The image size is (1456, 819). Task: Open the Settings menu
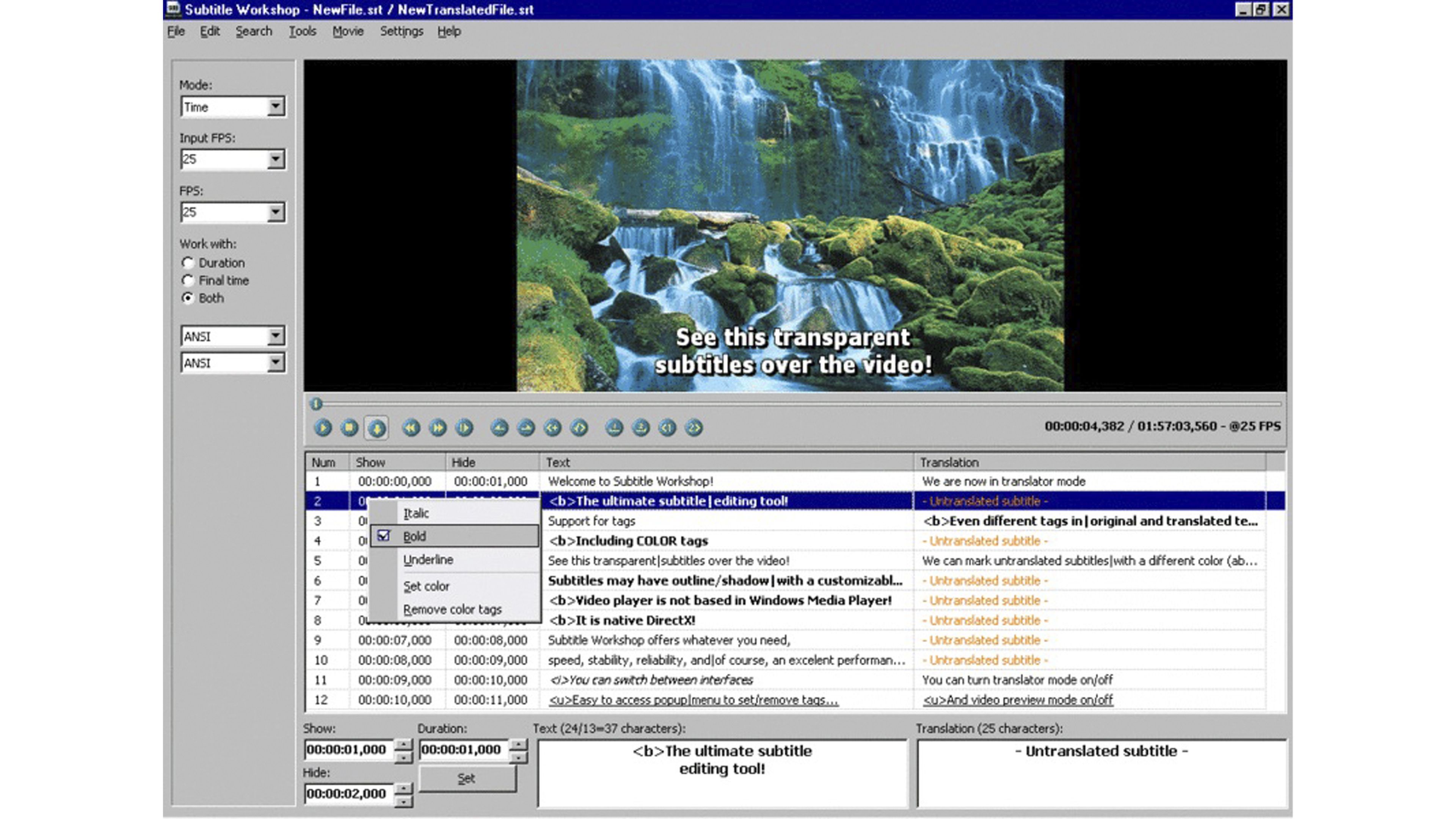pos(401,31)
